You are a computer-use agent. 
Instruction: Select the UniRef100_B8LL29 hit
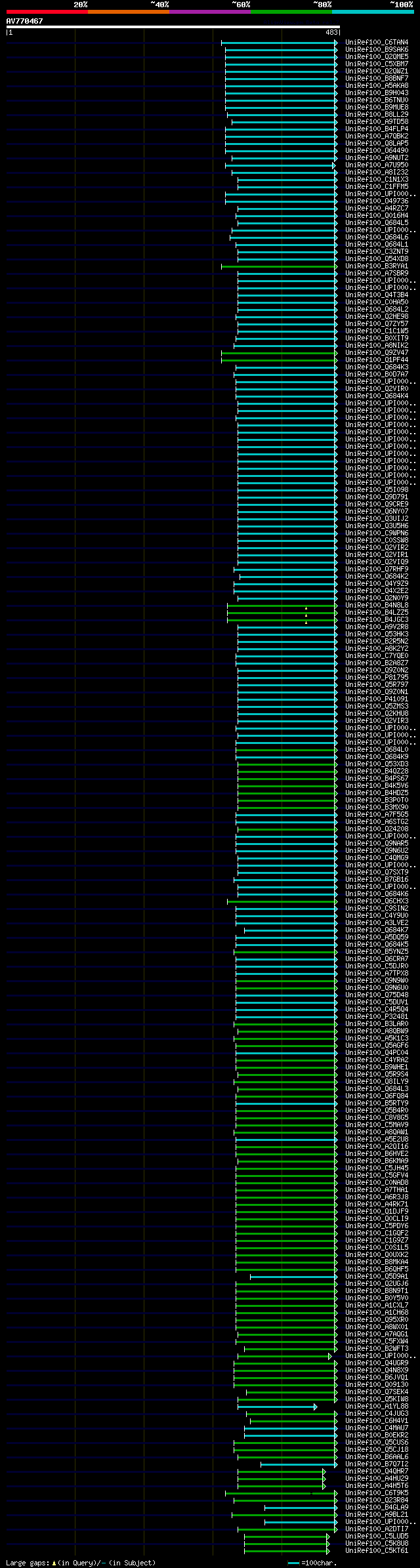click(x=377, y=115)
